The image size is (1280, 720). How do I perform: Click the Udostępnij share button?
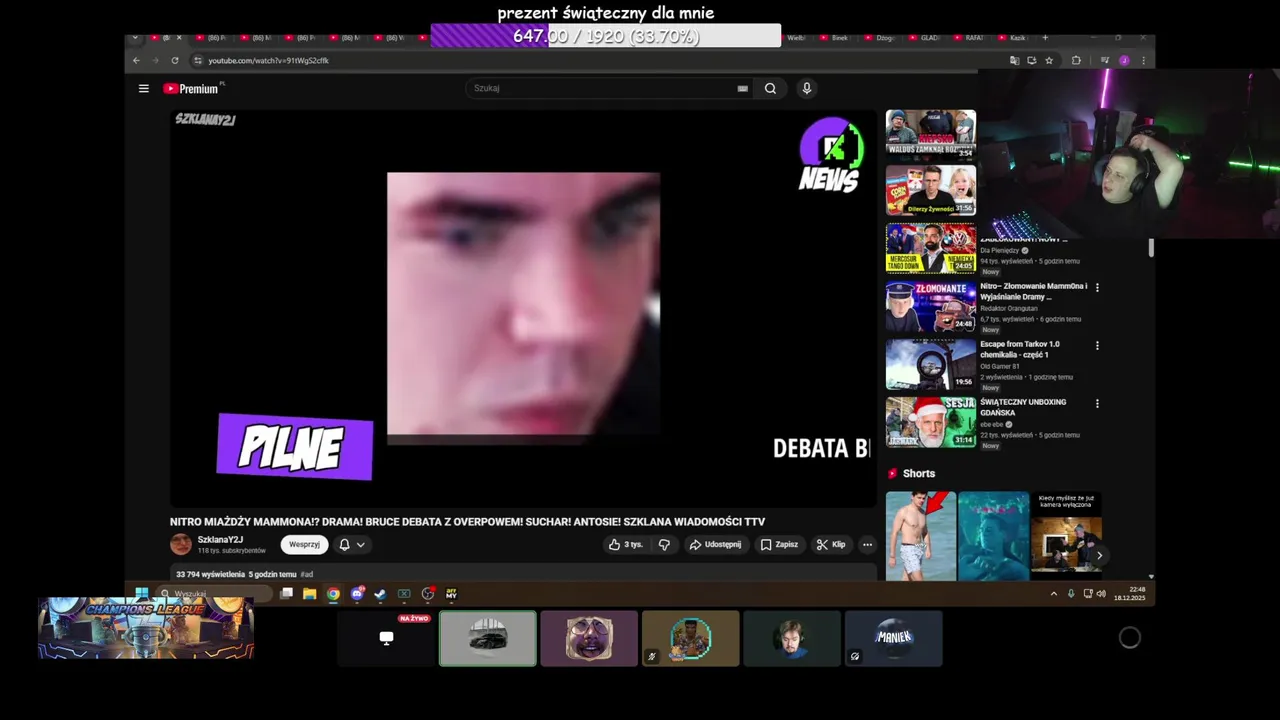point(715,544)
